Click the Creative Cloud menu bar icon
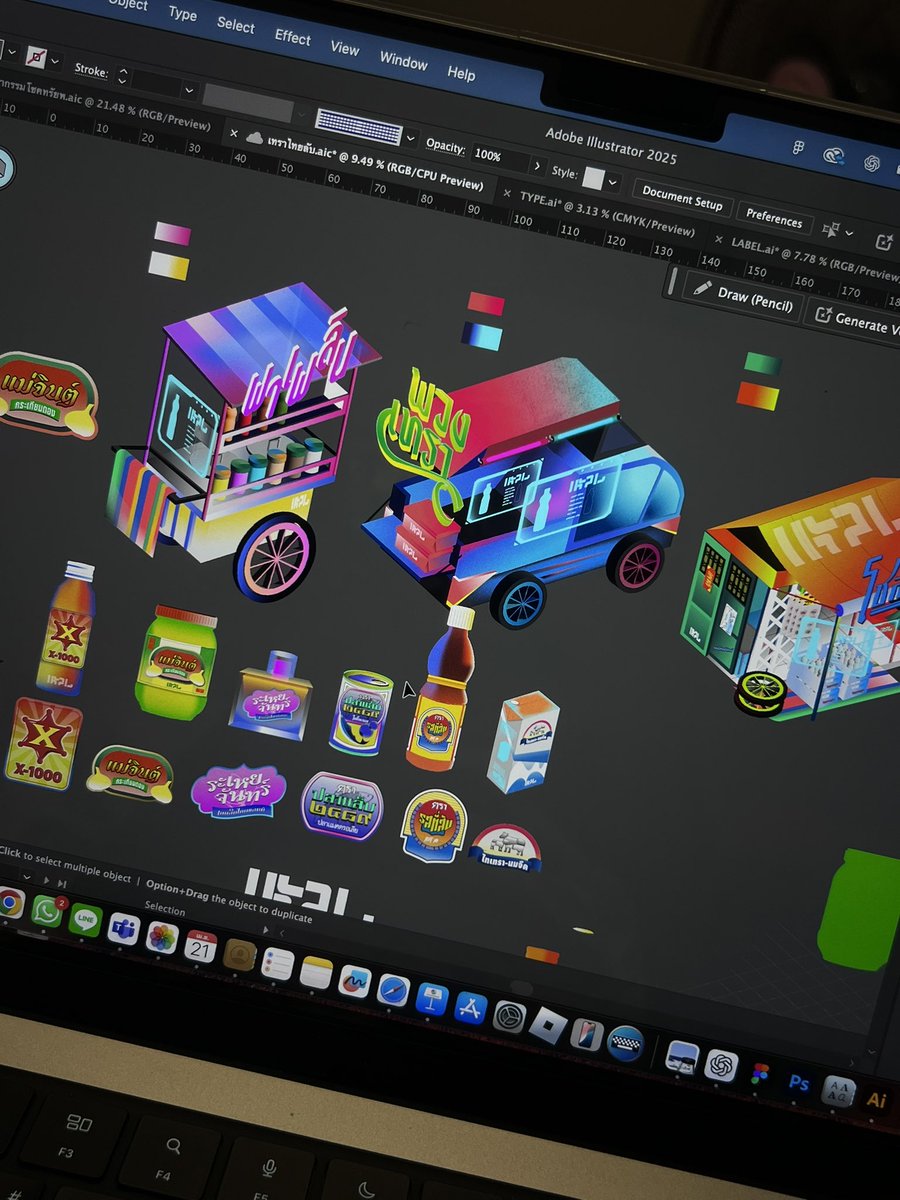900x1200 pixels. (x=833, y=155)
